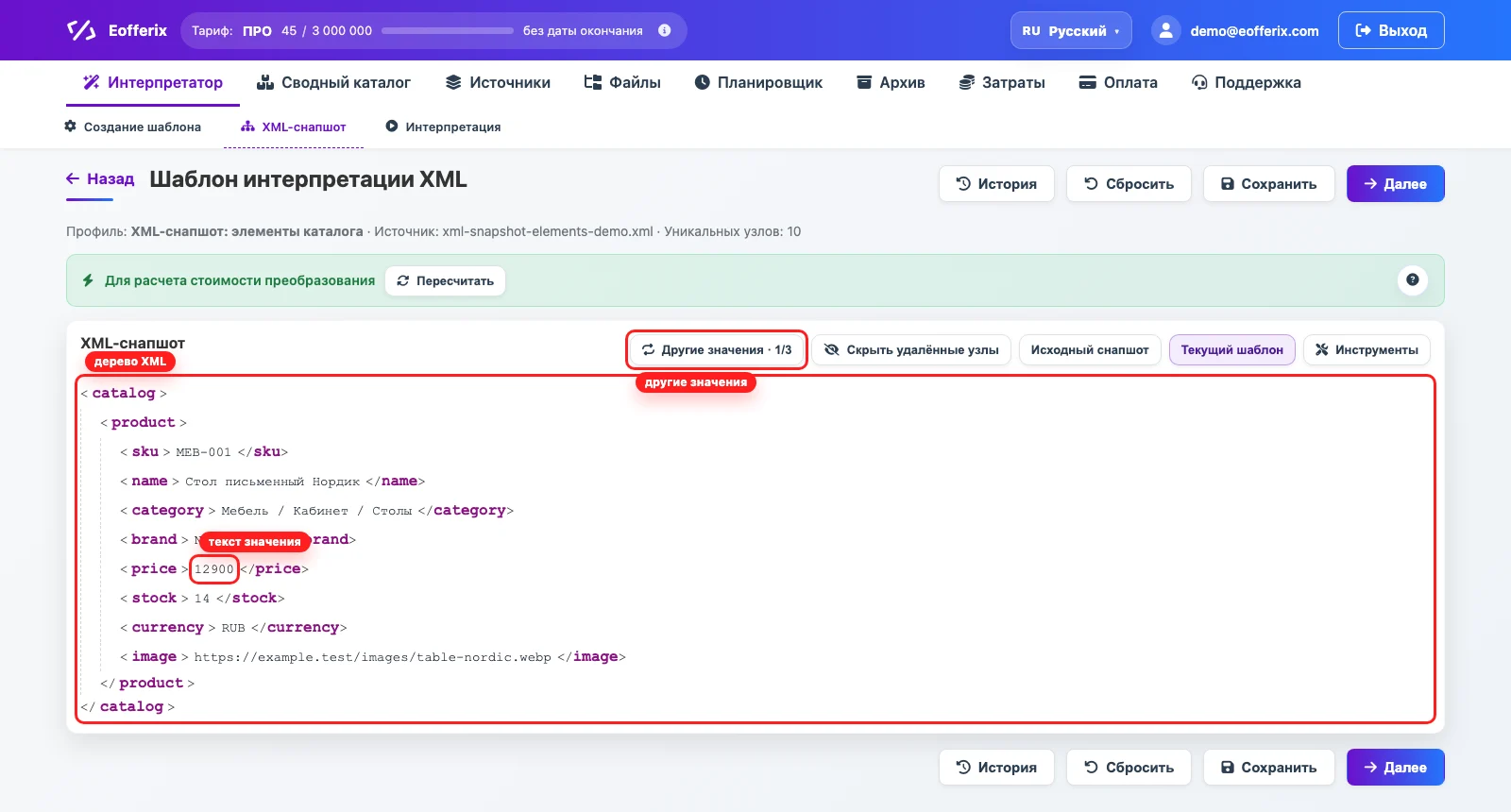
Task: Click the tariff usage progress bar
Action: coord(448,30)
